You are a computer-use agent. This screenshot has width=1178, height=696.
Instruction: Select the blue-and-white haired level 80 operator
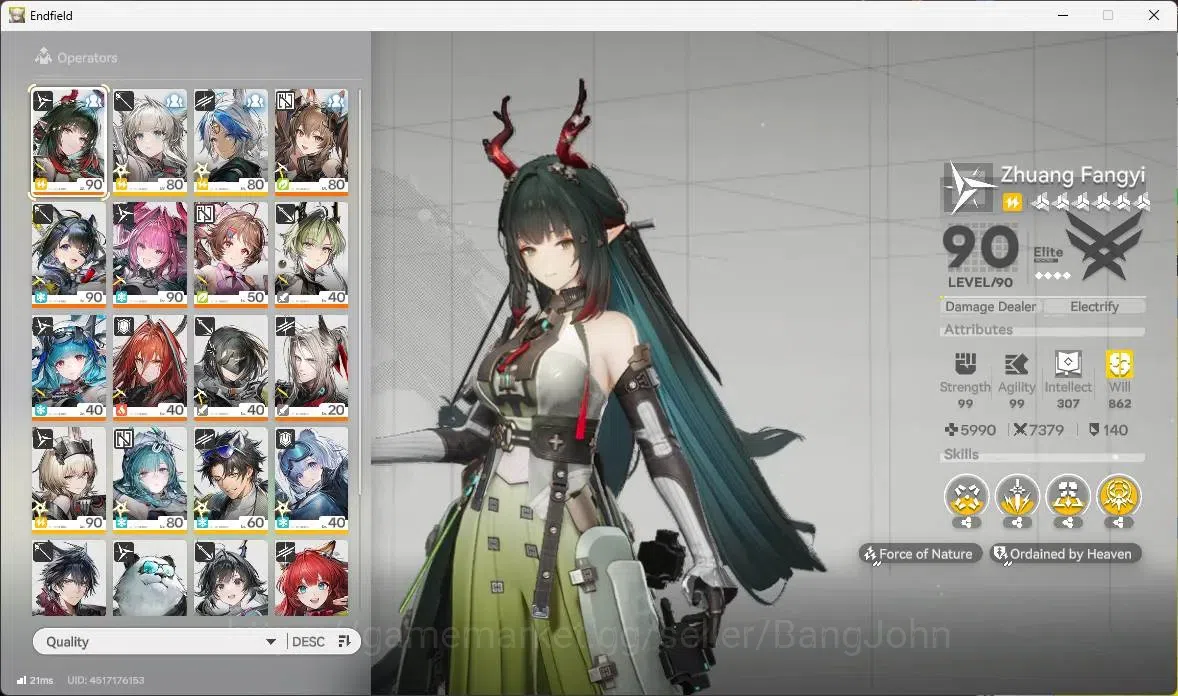coord(231,141)
